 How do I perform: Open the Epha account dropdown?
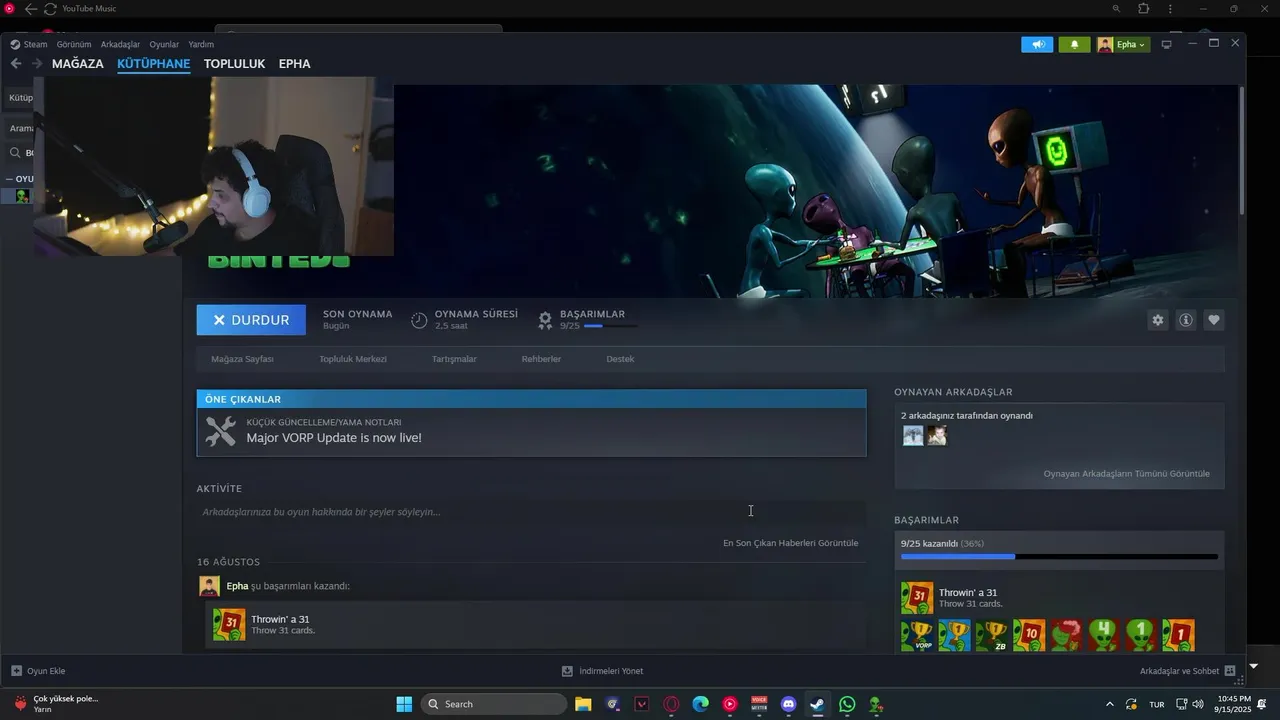tap(1122, 44)
